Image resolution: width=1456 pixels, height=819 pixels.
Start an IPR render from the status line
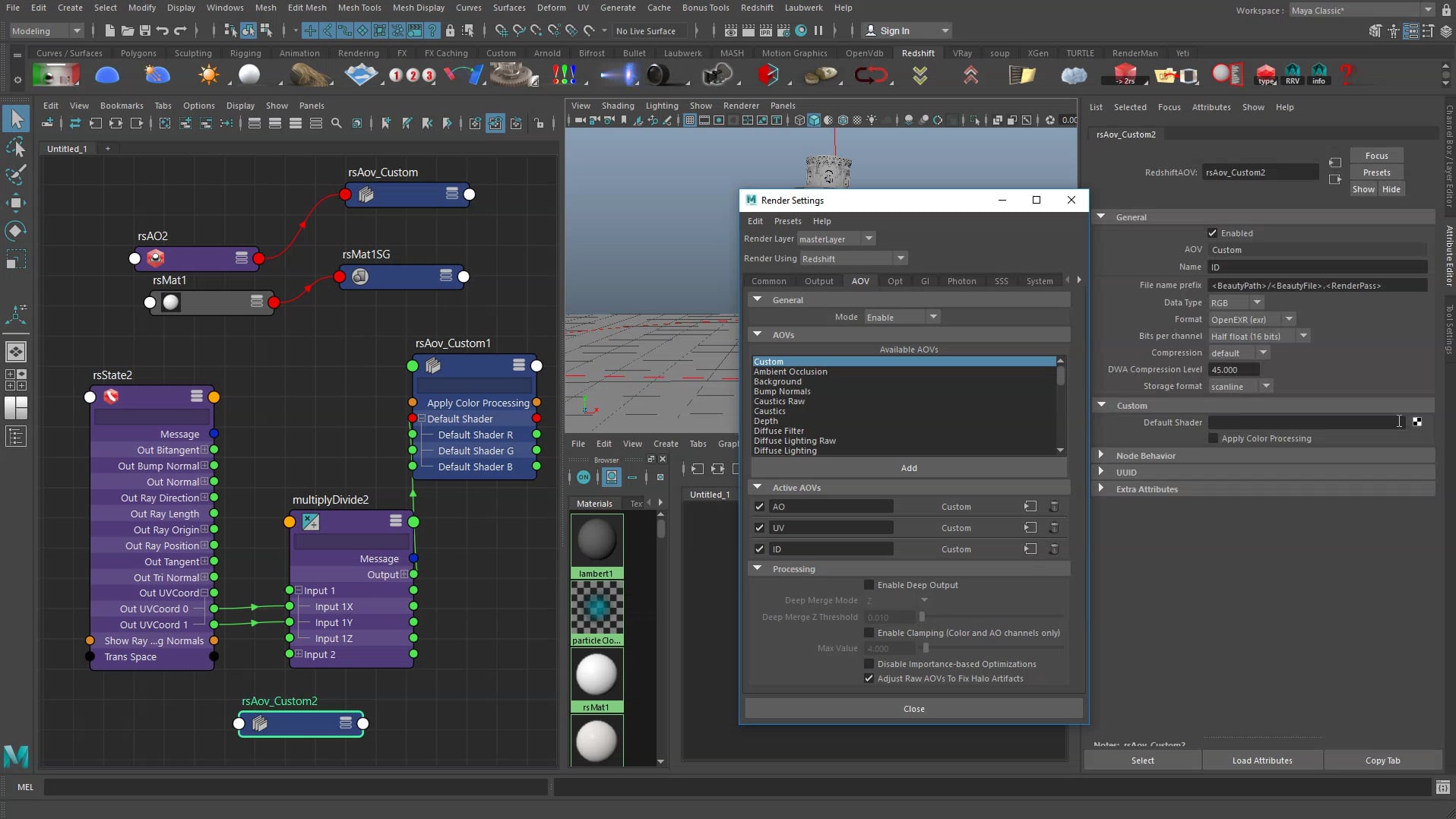coord(766,31)
